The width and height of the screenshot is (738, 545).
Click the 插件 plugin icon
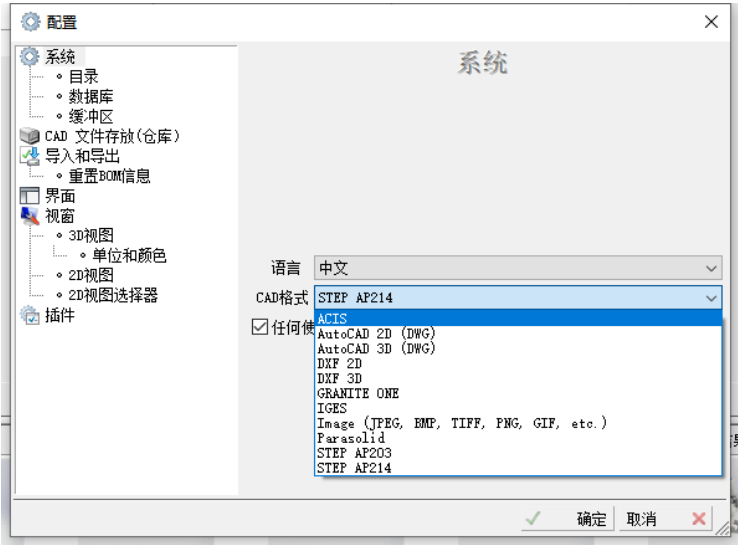(x=30, y=316)
